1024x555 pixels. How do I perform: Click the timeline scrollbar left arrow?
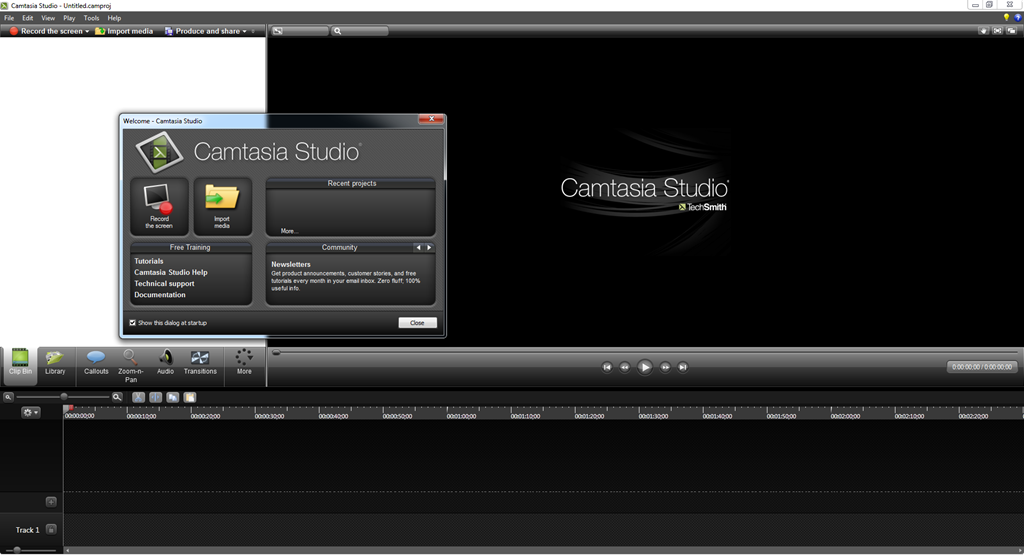coord(67,550)
